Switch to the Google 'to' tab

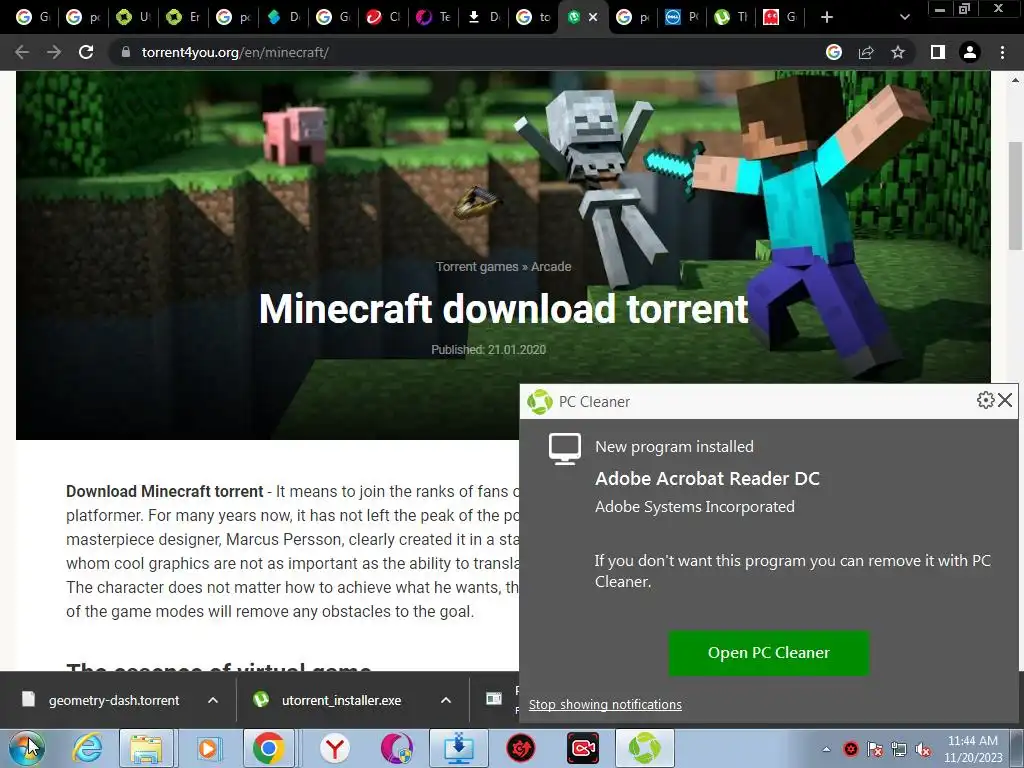click(533, 17)
